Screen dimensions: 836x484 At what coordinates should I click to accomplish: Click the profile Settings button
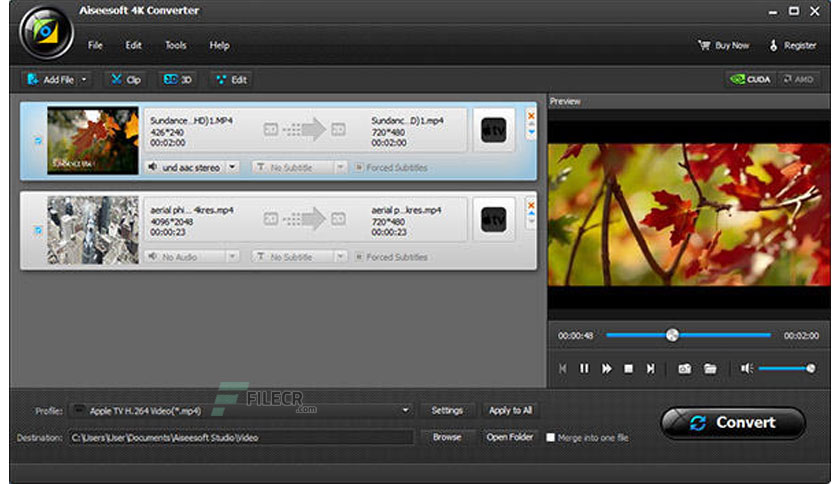(447, 410)
